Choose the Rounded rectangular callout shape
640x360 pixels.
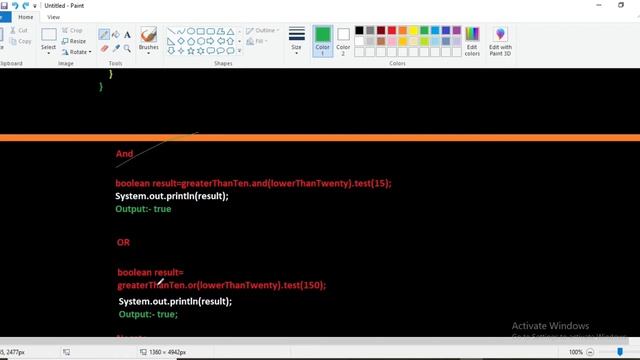pos(211,51)
